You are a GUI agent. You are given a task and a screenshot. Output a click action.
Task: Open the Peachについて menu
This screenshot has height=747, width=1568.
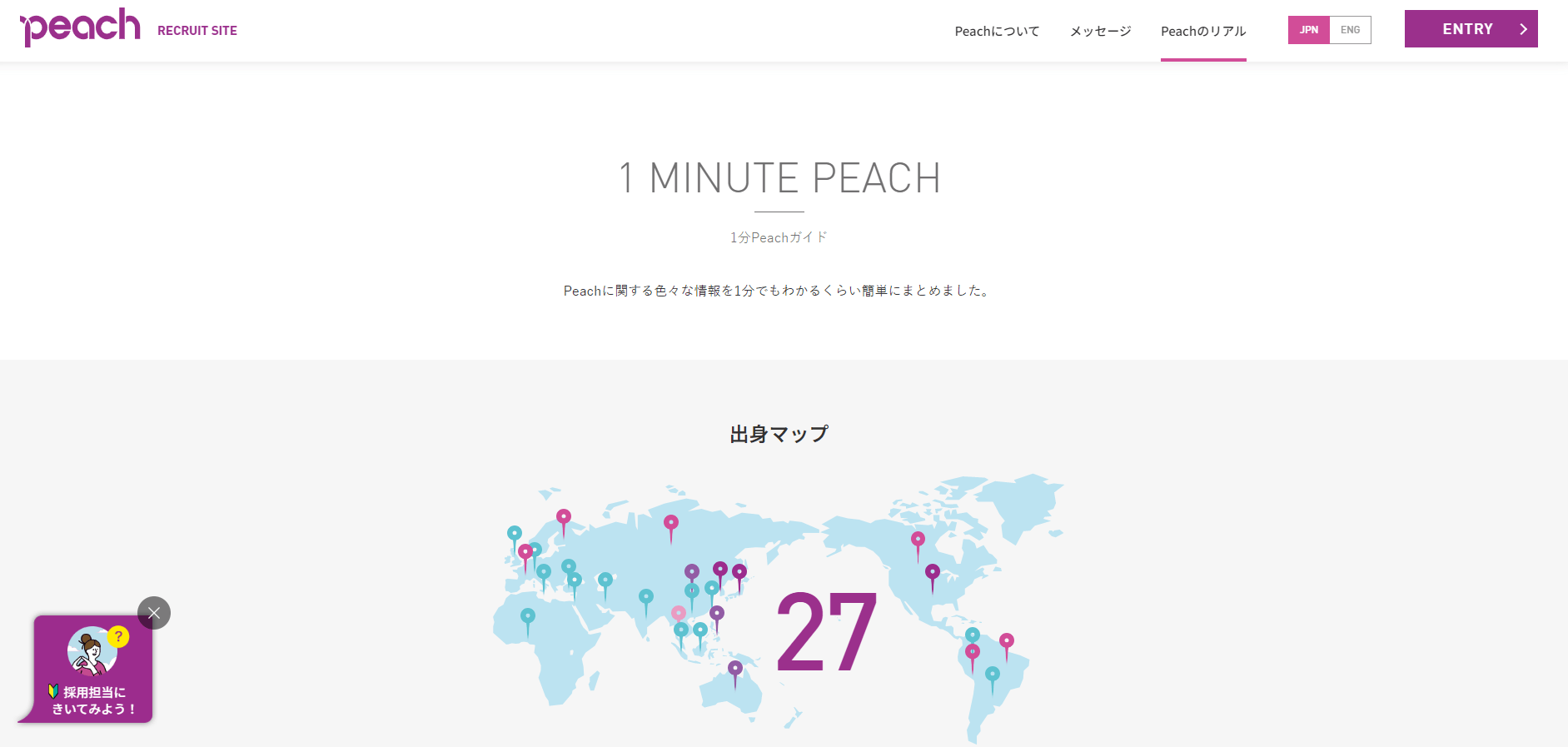(x=997, y=31)
